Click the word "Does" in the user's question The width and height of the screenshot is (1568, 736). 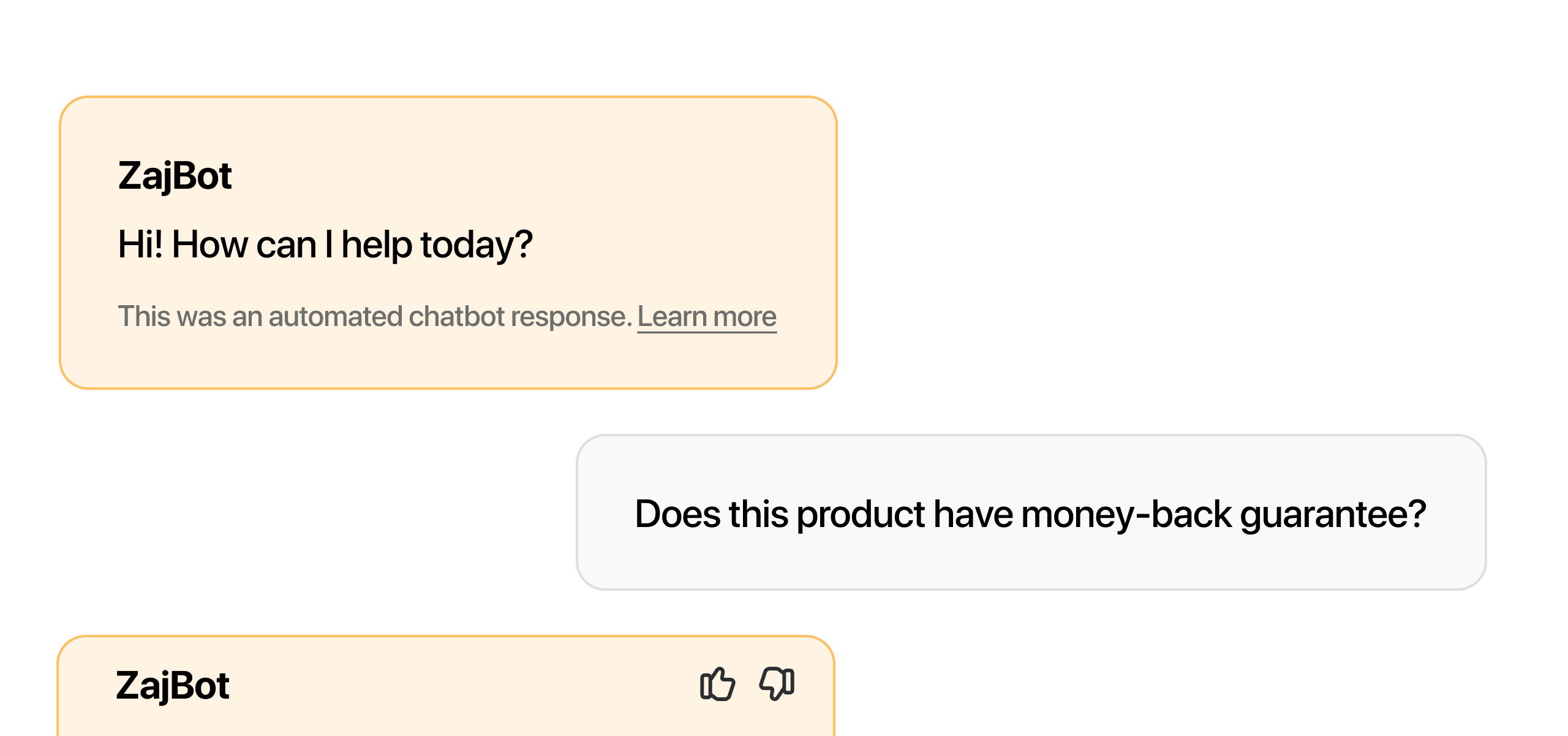click(x=677, y=514)
